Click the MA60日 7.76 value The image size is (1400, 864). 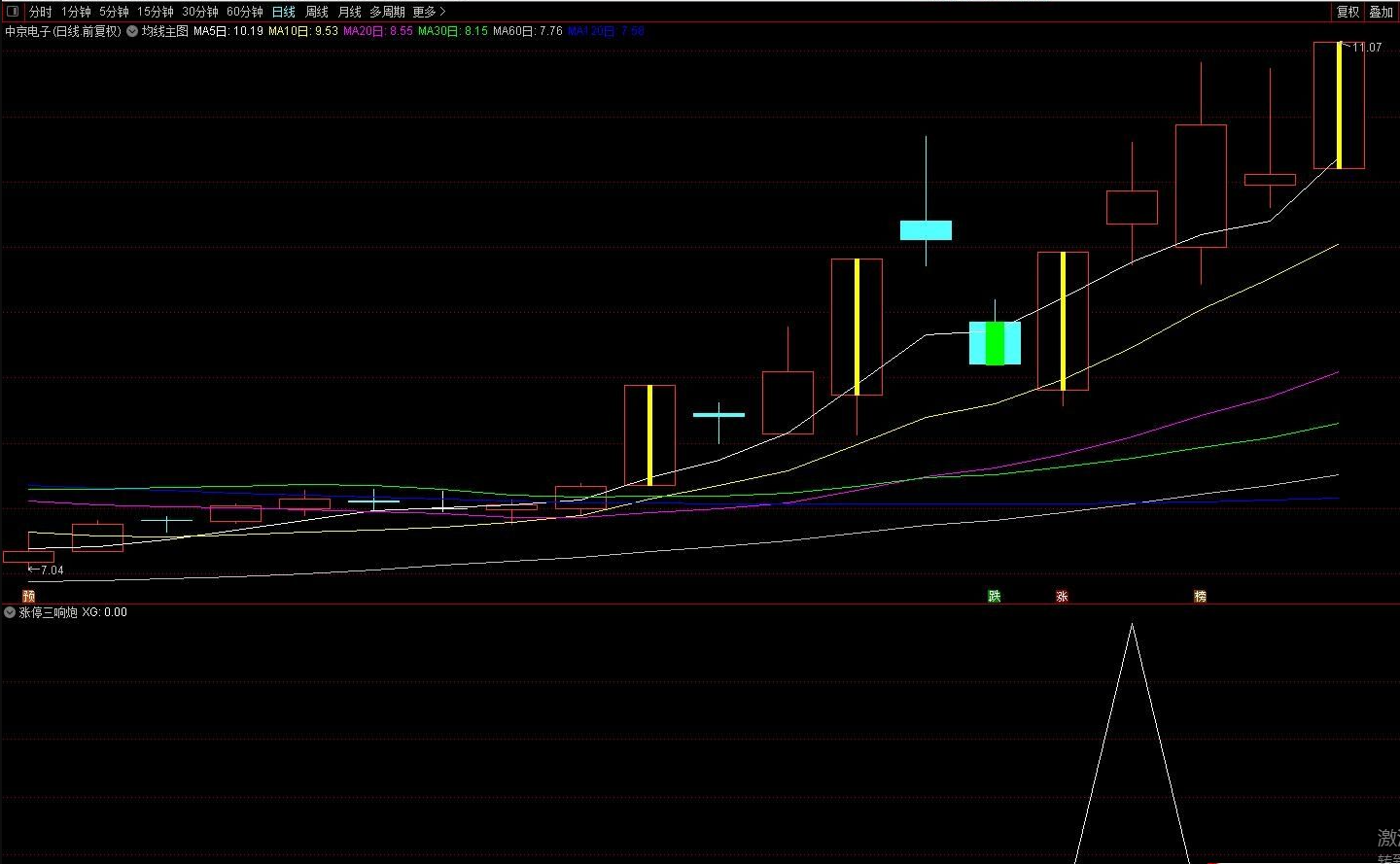(x=528, y=31)
